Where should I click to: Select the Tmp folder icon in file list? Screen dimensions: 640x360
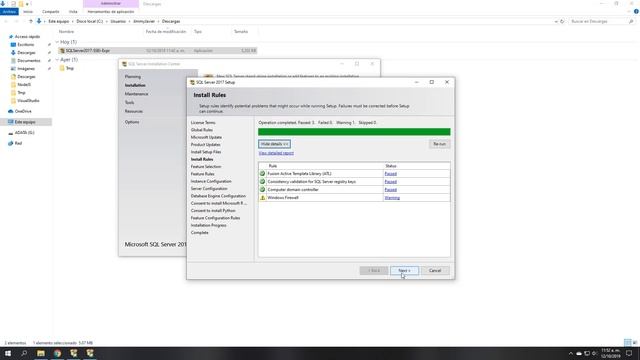(x=62, y=68)
